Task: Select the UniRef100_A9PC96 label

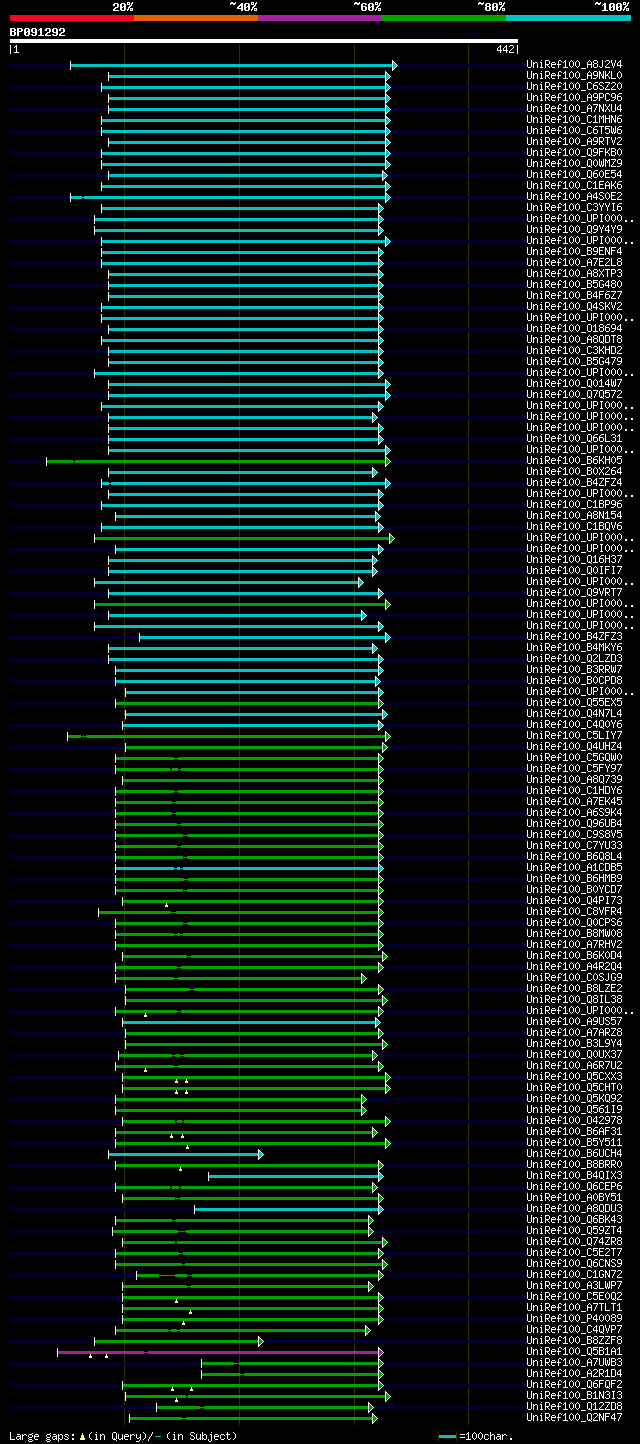Action: click(574, 97)
